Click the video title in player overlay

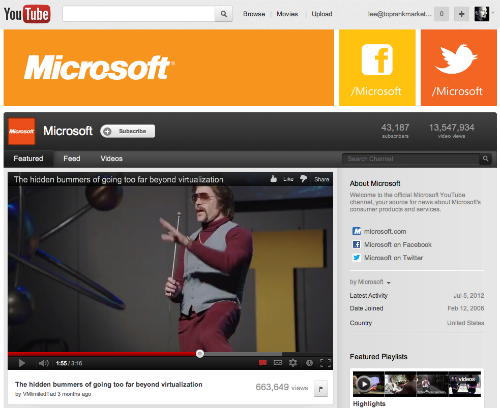119,180
